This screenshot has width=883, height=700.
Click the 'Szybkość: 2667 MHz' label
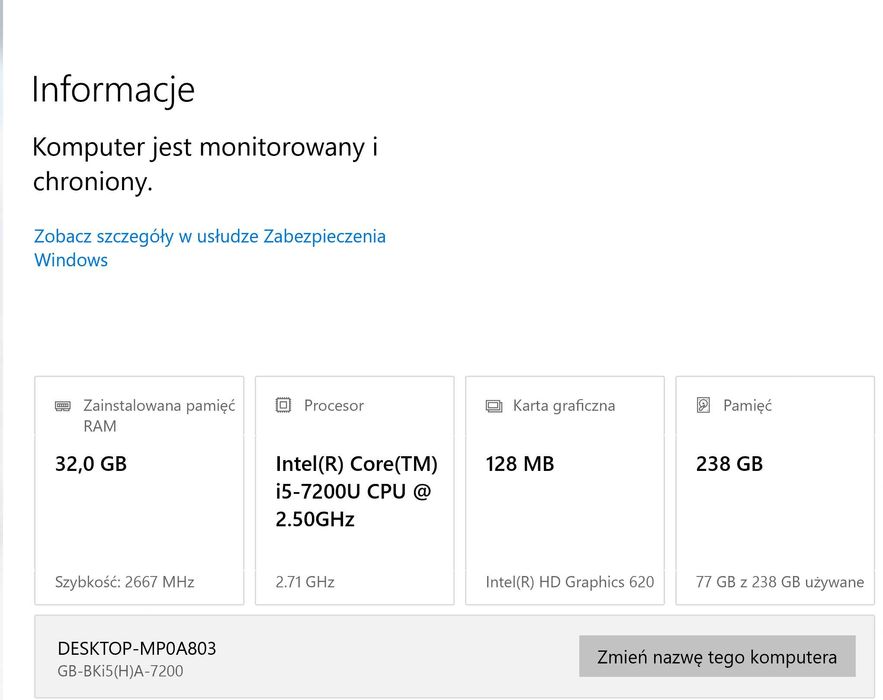point(124,582)
